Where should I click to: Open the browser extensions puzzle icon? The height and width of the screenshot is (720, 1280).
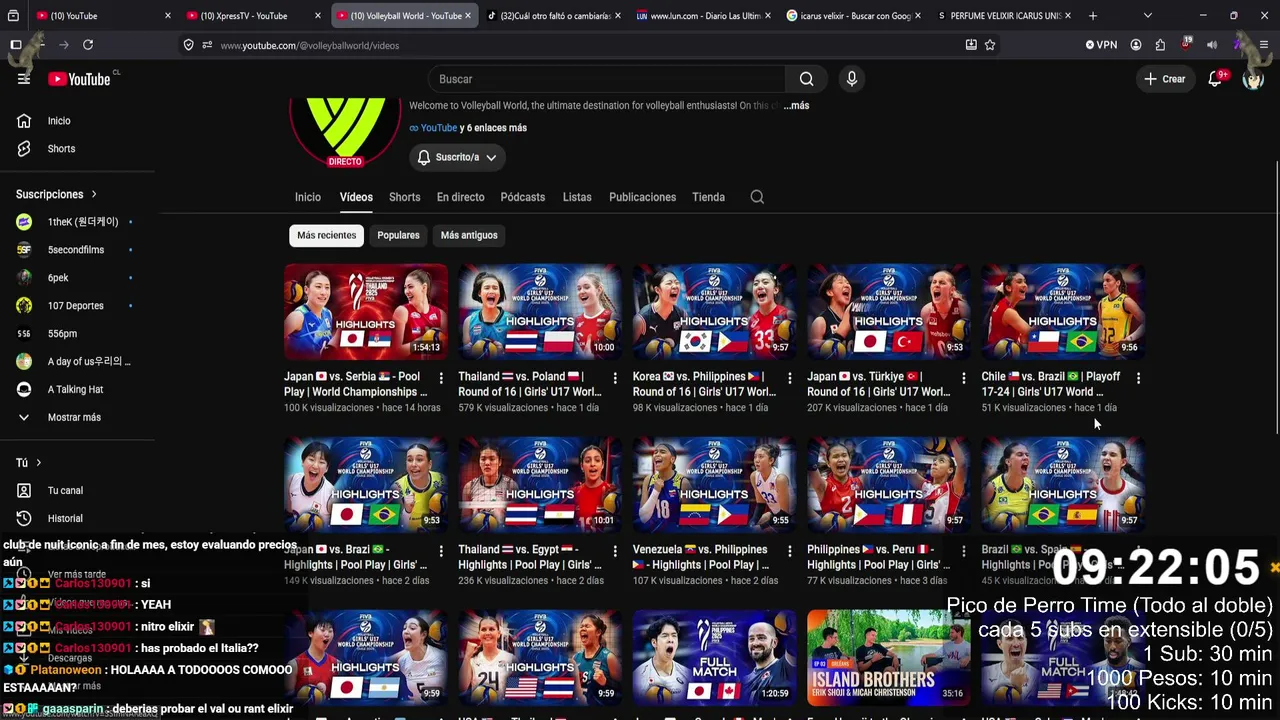(1160, 45)
